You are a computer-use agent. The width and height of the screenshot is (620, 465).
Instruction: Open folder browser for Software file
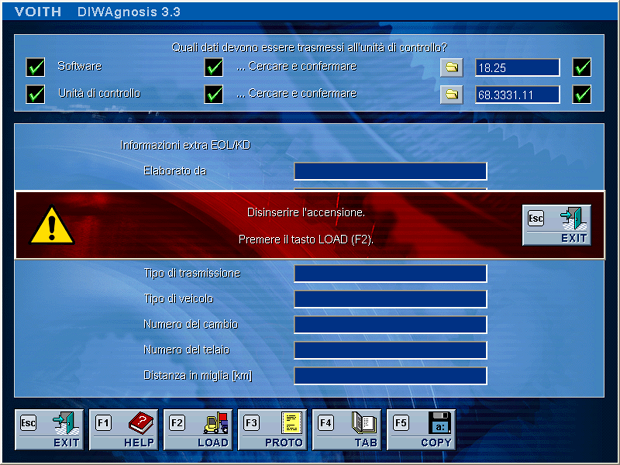pos(452,67)
